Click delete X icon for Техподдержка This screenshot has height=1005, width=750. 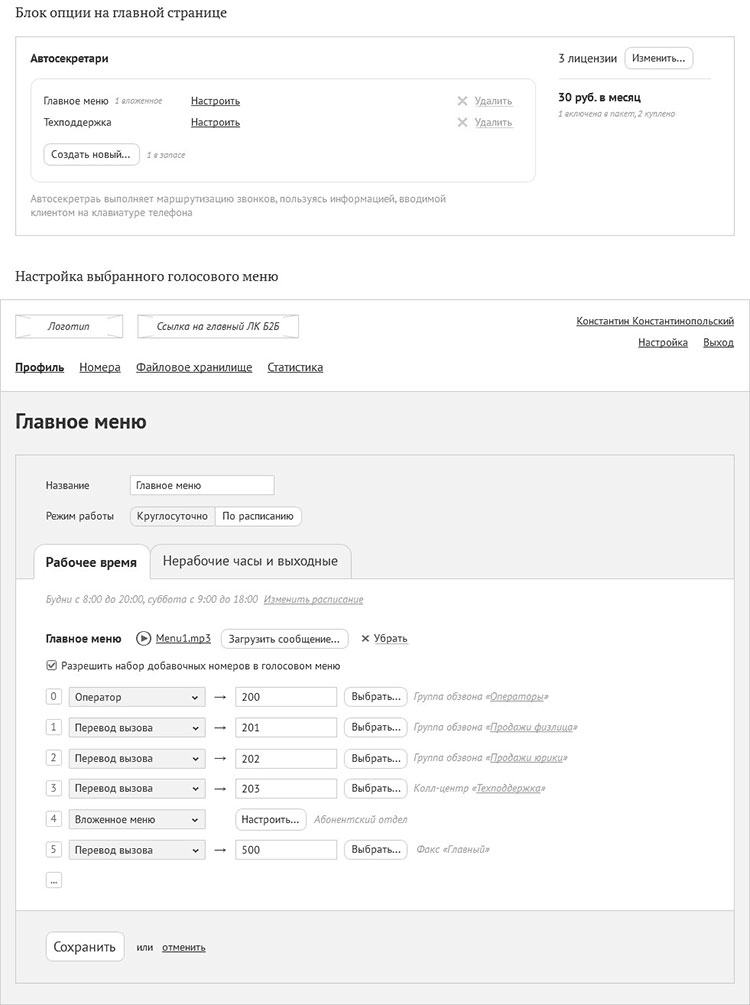pyautogui.click(x=462, y=123)
